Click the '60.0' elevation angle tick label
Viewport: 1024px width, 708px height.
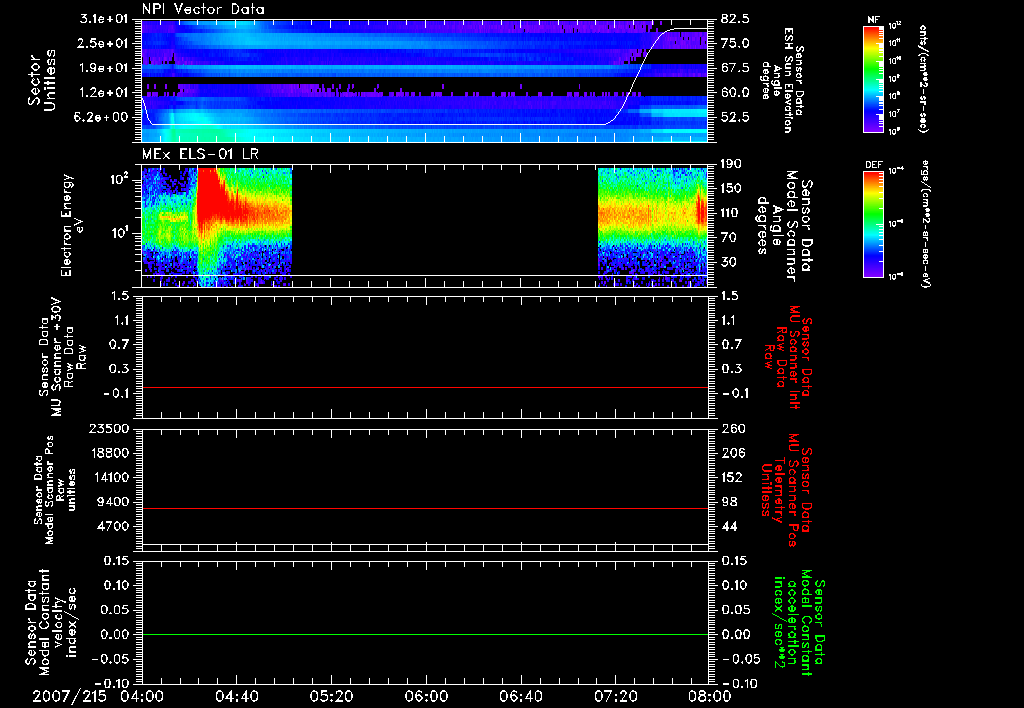(x=735, y=93)
